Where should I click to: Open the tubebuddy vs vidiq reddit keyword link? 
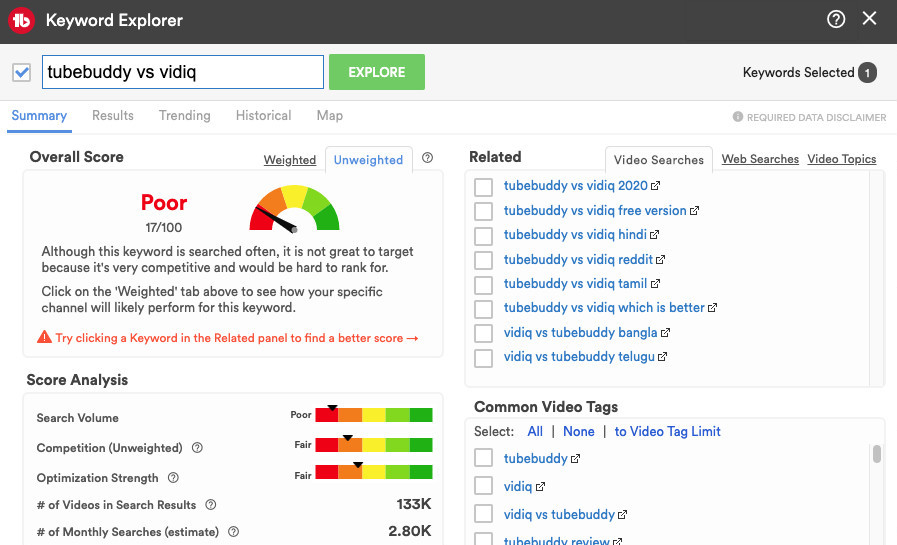pos(578,260)
